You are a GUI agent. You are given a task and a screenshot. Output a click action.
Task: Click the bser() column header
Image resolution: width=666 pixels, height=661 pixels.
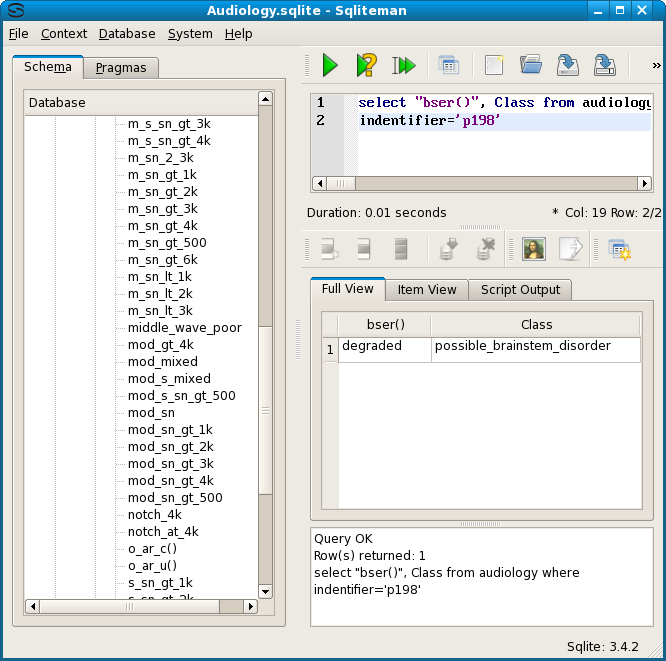coord(385,324)
